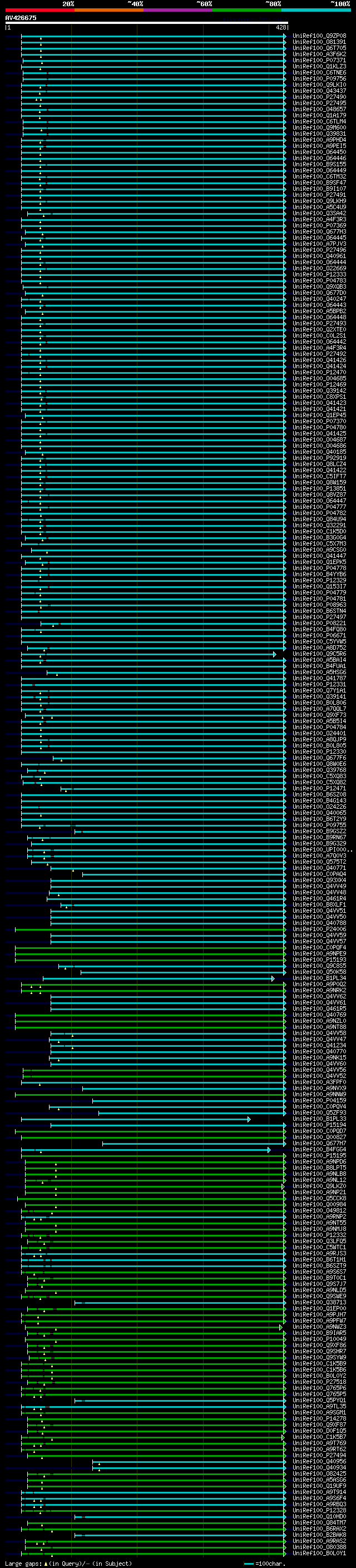Screen dimensions: 356x1568
Task: Select hit label UniRef100_A9PHD4
Action: tap(319, 140)
